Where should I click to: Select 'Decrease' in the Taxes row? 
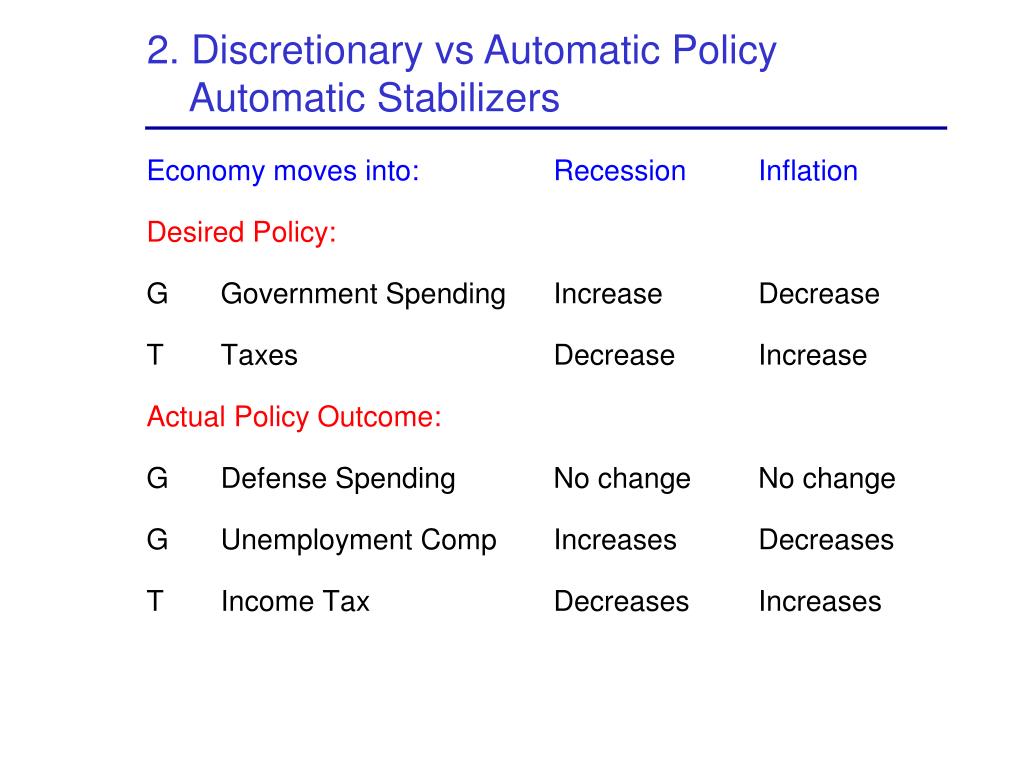click(615, 356)
